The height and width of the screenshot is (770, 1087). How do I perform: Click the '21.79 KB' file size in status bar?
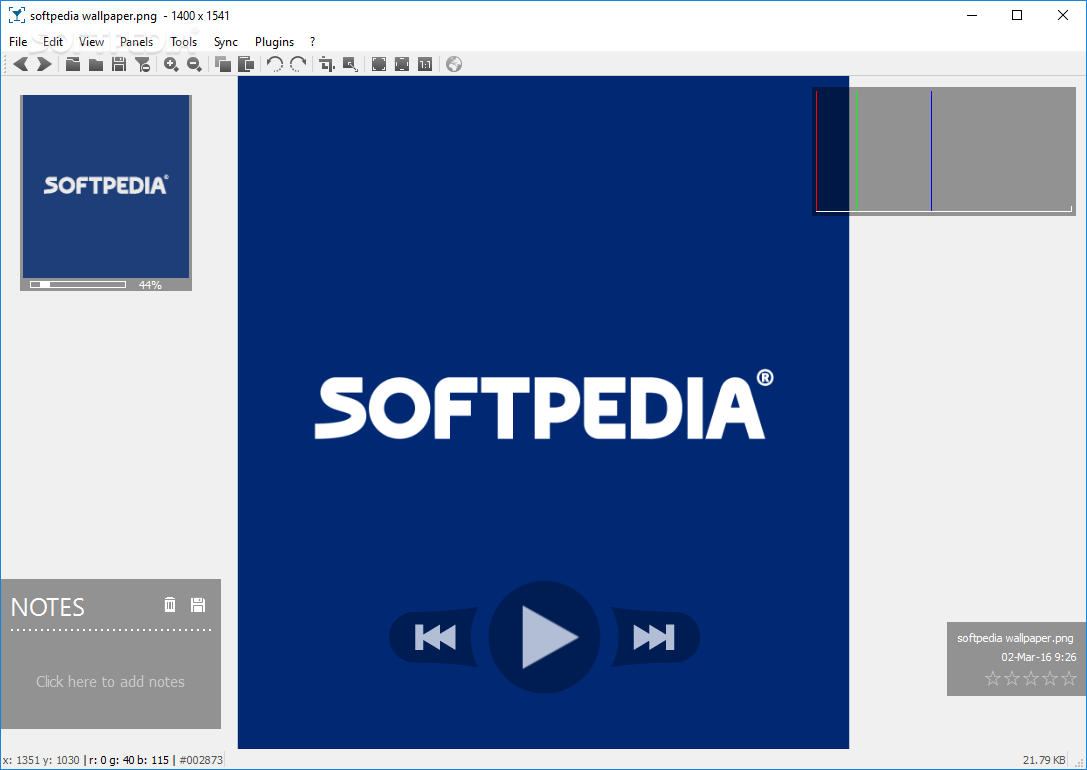pos(1043,760)
